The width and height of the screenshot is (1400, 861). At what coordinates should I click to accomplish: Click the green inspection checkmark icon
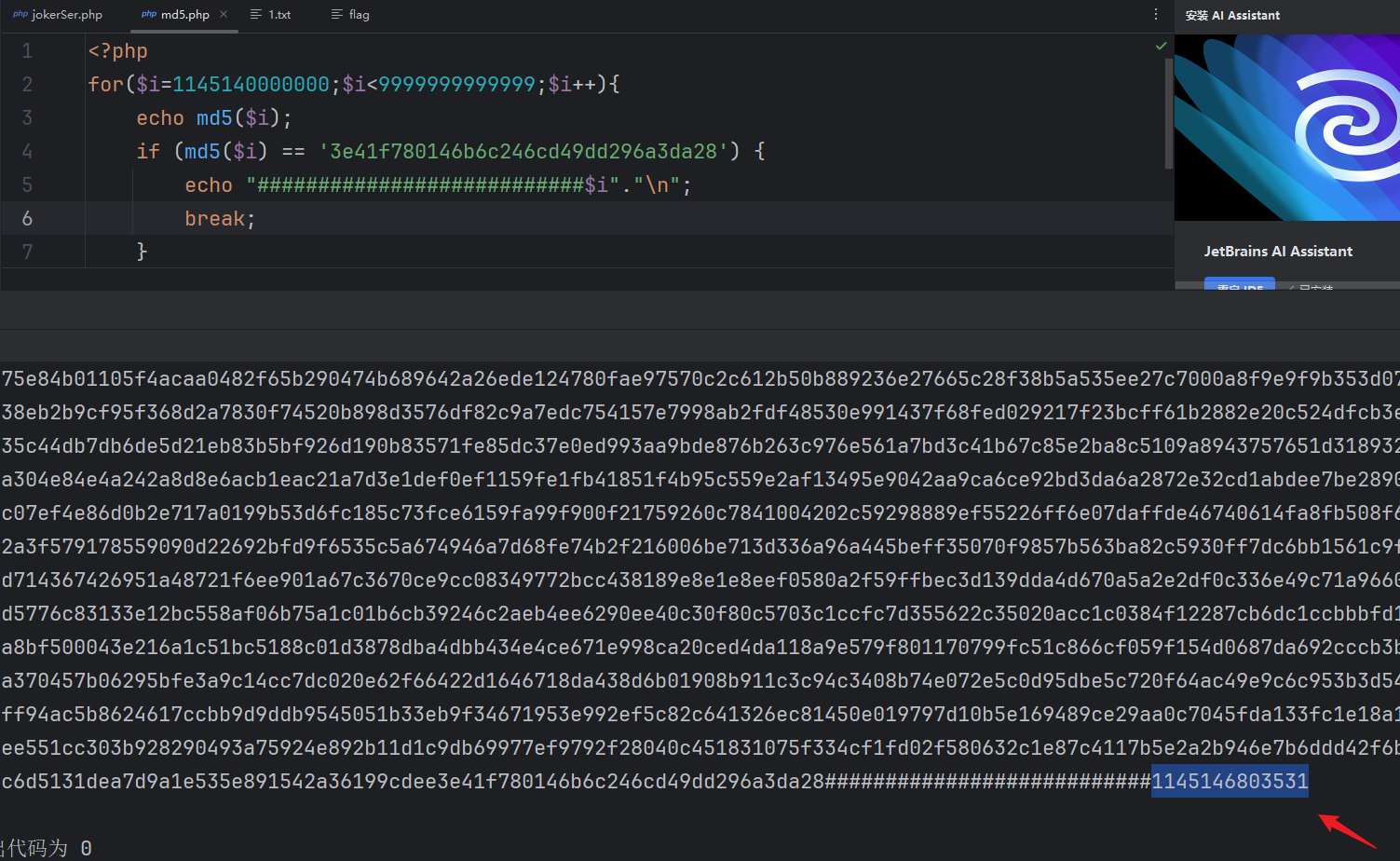point(1161,46)
